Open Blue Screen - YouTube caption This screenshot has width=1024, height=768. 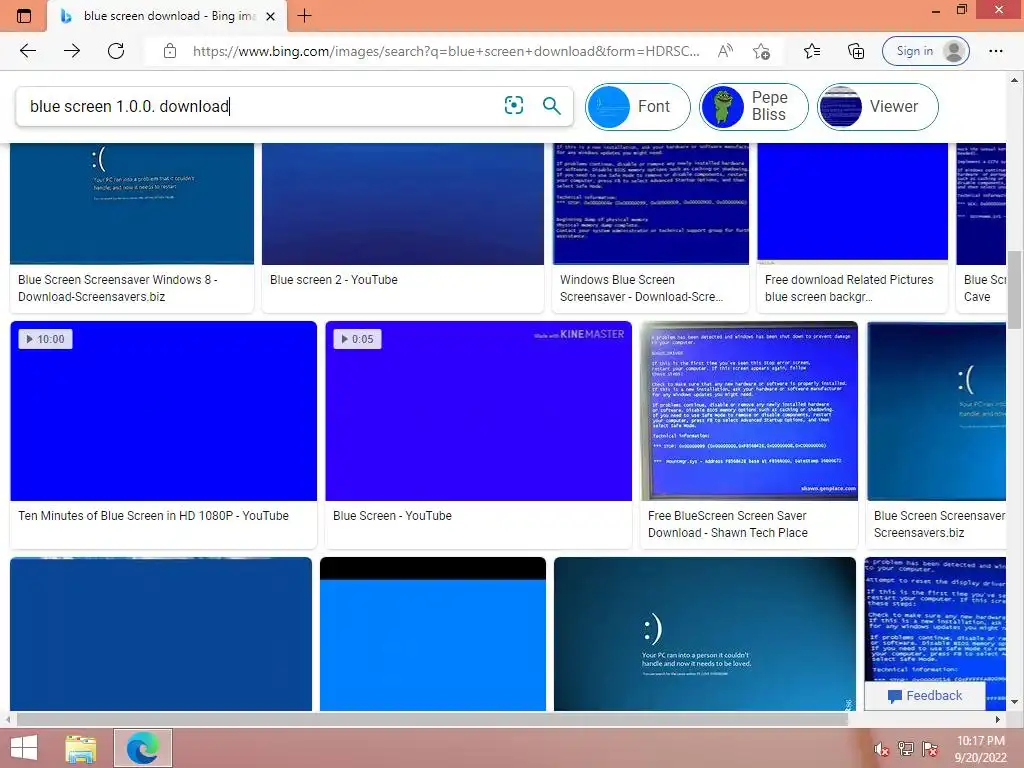(x=392, y=515)
